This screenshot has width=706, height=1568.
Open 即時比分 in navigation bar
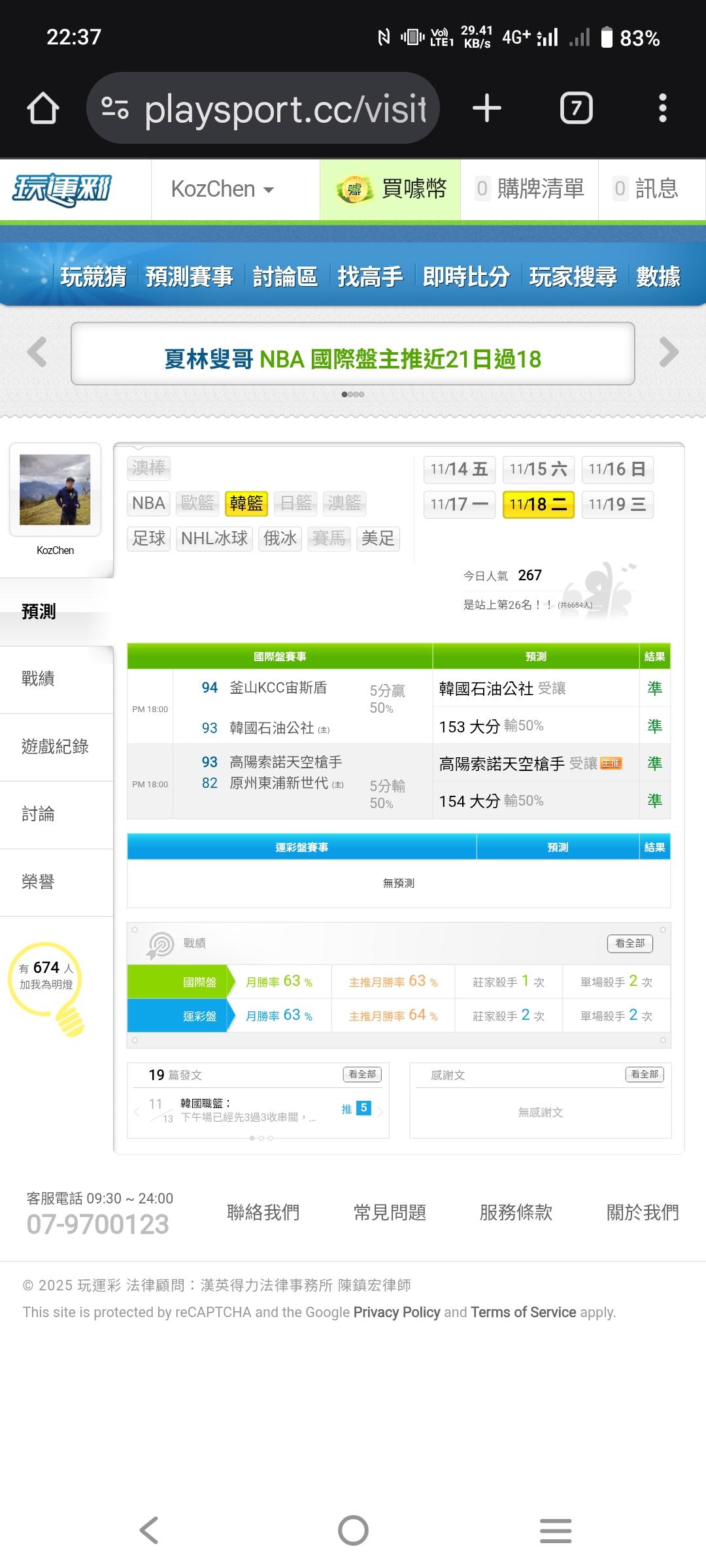click(466, 276)
